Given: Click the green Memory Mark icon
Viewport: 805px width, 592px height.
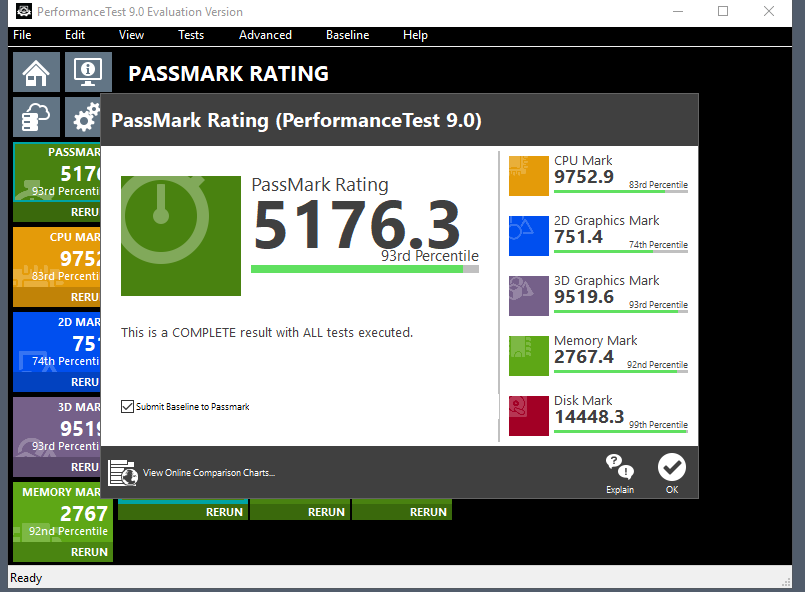Looking at the screenshot, I should [529, 356].
